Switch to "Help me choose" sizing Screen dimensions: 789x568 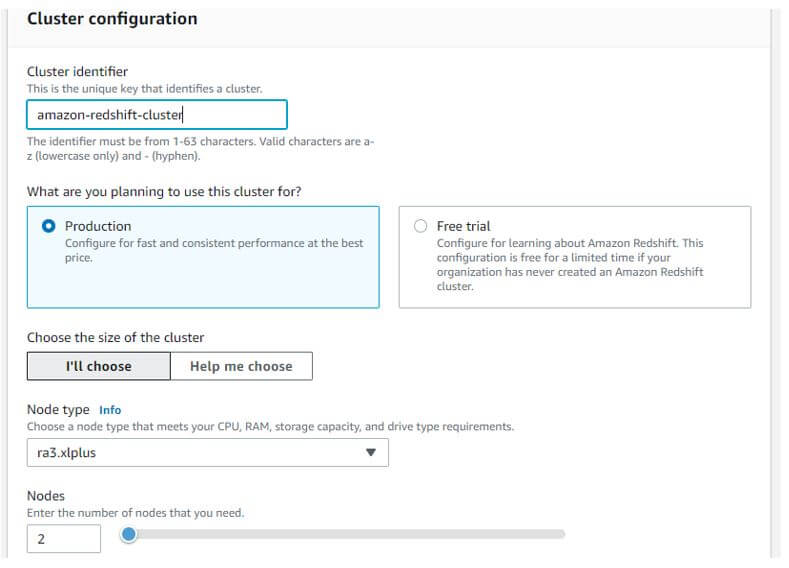pyautogui.click(x=241, y=366)
